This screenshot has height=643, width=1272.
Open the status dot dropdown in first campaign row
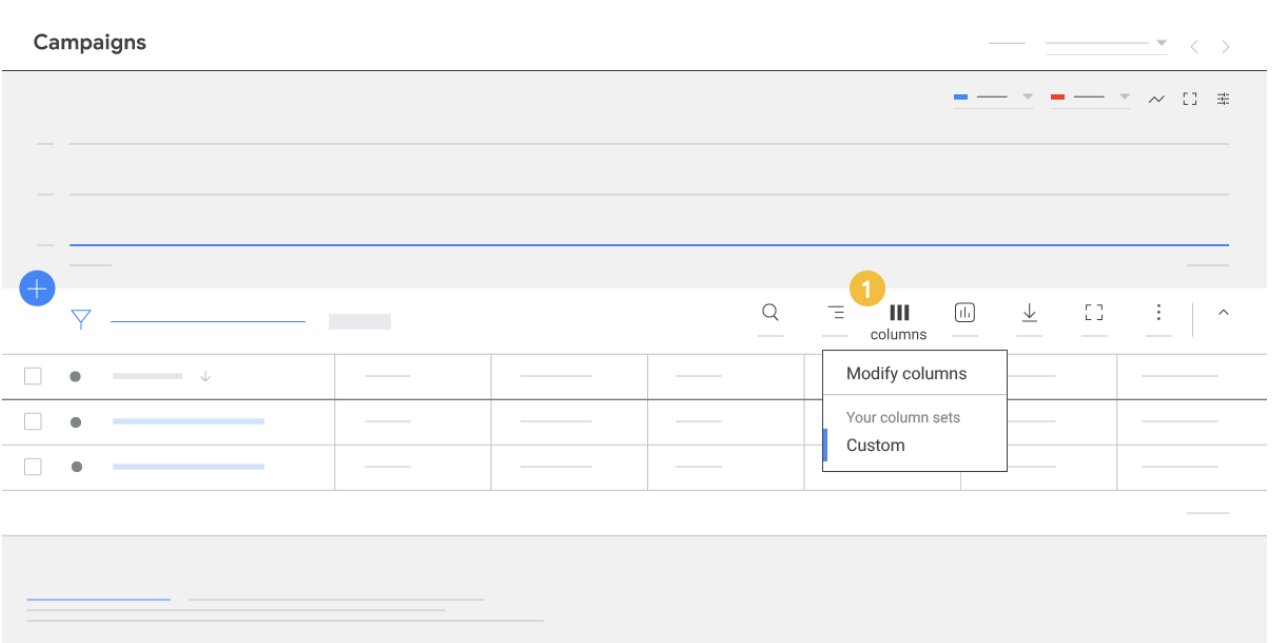[x=75, y=422]
